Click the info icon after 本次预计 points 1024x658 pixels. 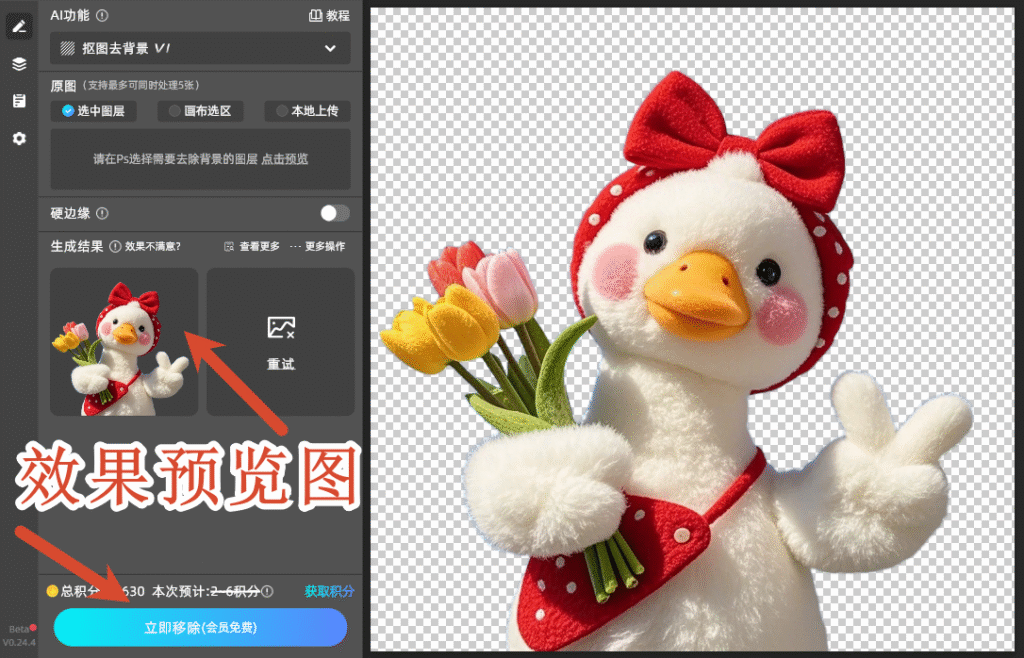click(267, 591)
